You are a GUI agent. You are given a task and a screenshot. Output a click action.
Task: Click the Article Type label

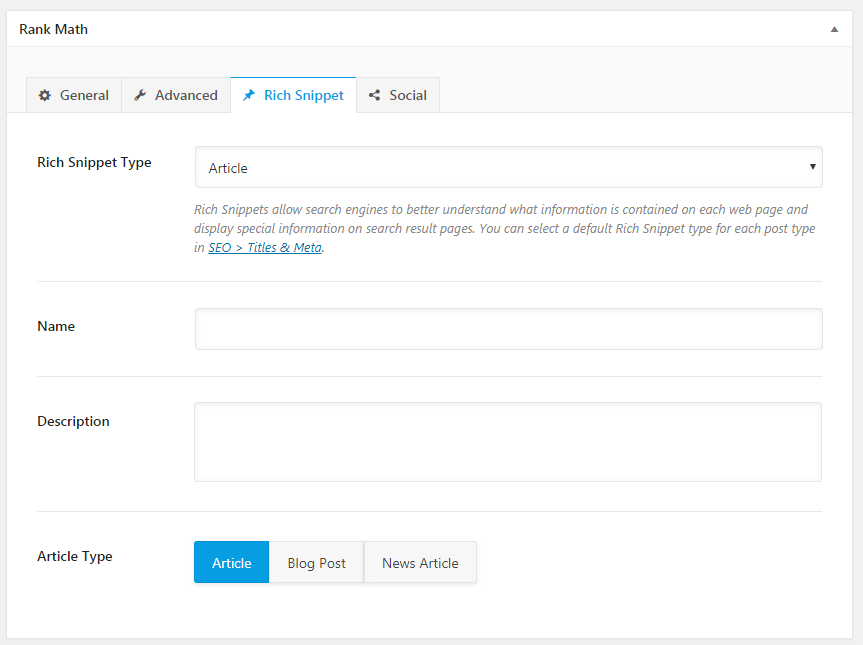(75, 556)
